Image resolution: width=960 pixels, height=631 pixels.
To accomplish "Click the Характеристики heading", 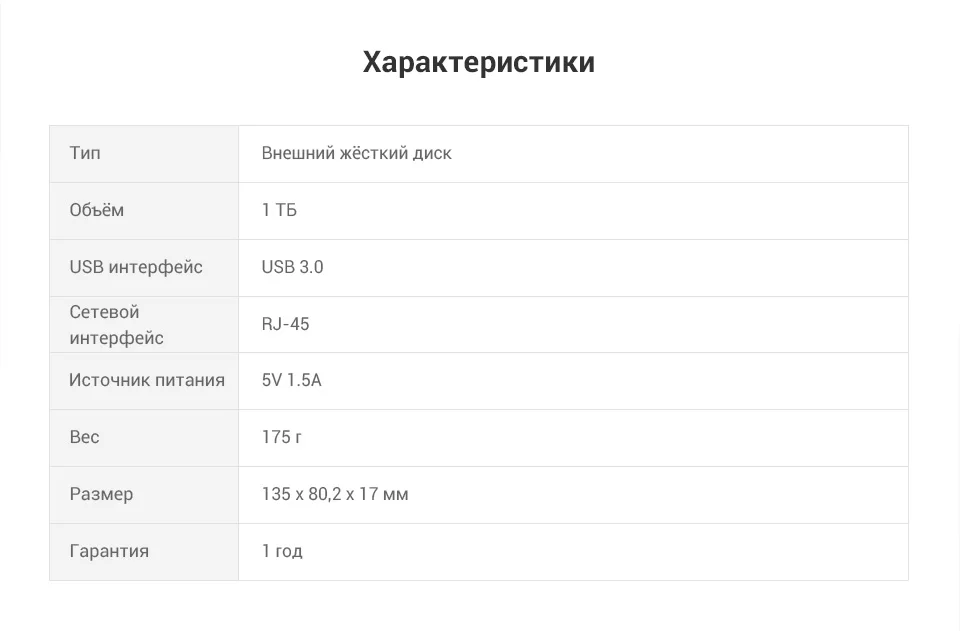I will tap(479, 62).
